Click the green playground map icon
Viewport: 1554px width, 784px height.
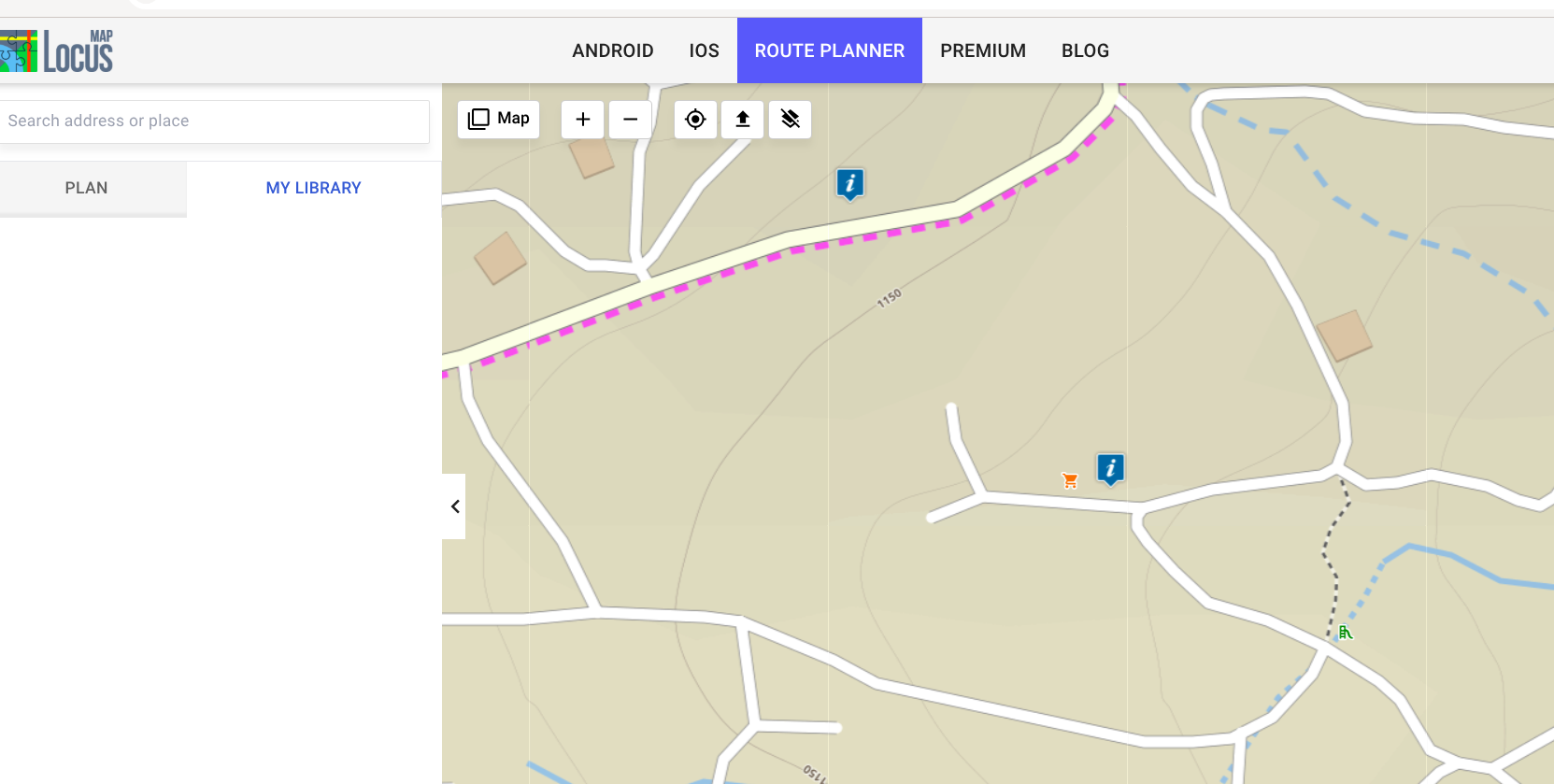pyautogui.click(x=1345, y=633)
